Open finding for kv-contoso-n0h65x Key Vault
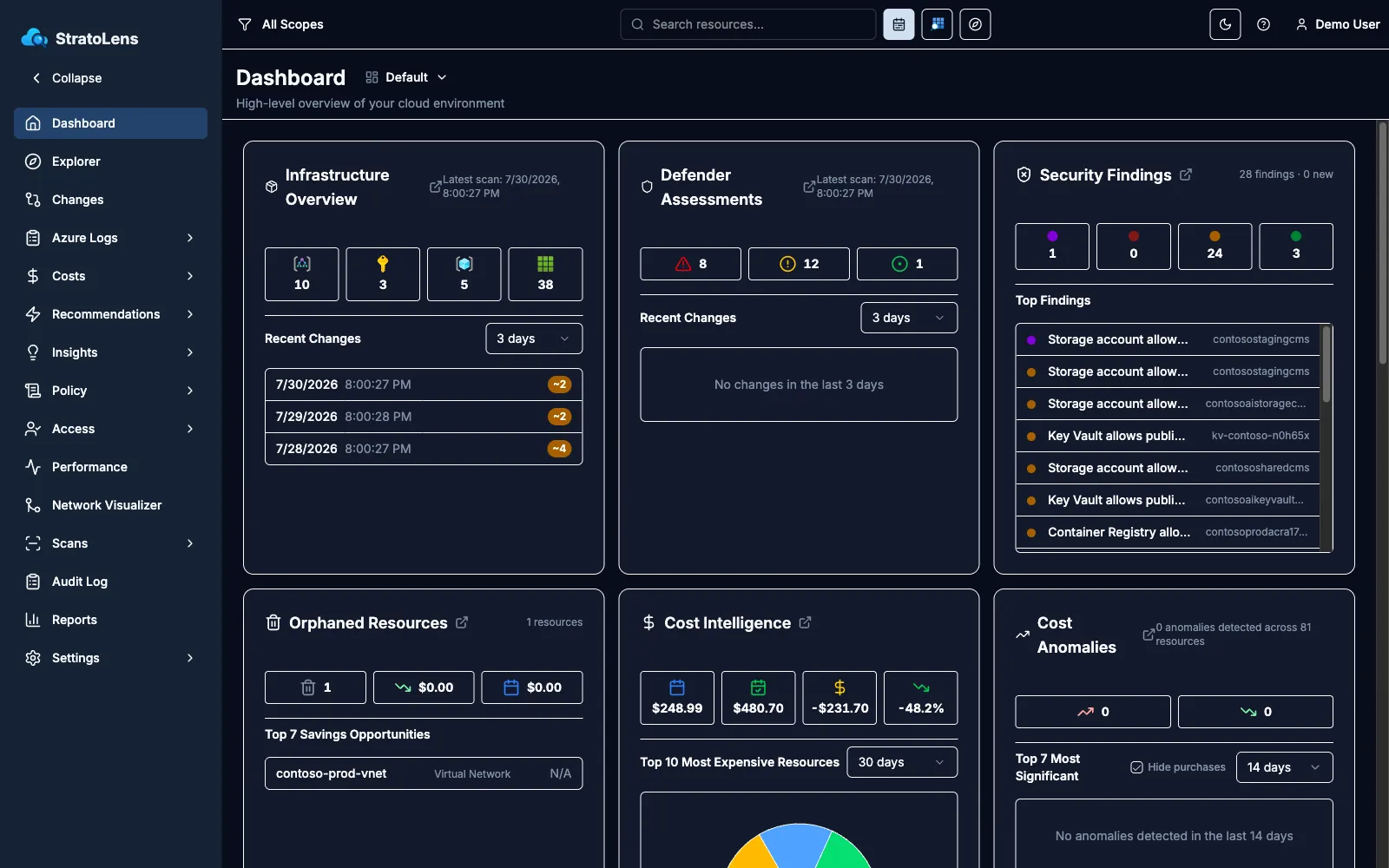 pos(1168,436)
